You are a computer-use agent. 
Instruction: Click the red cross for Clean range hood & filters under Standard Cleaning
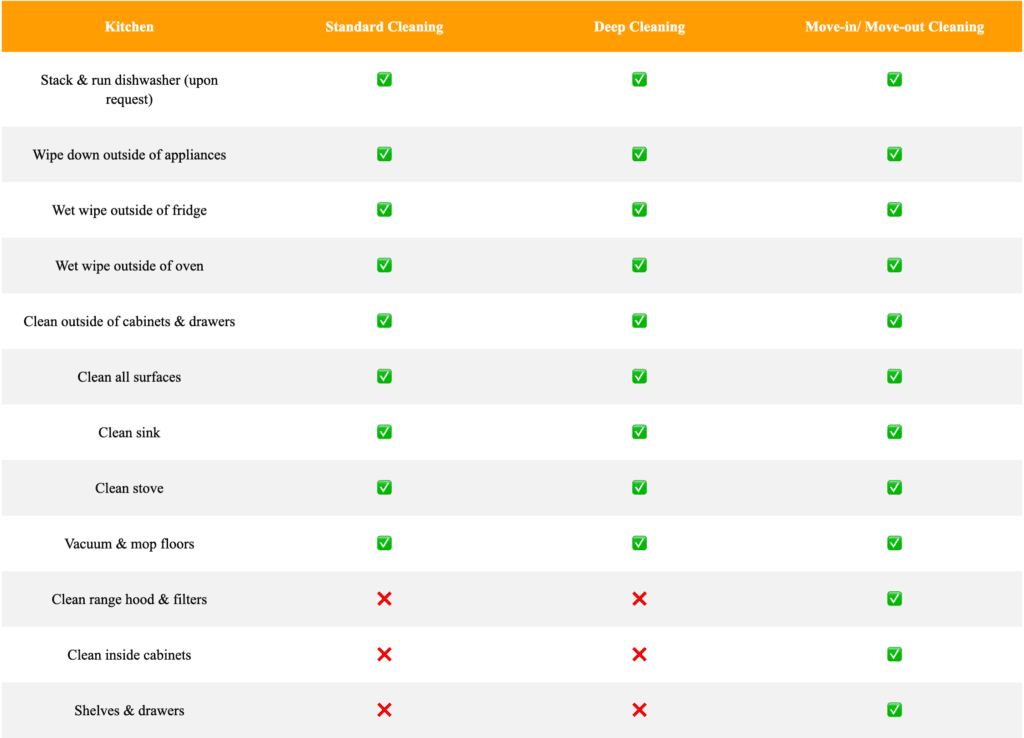(384, 599)
